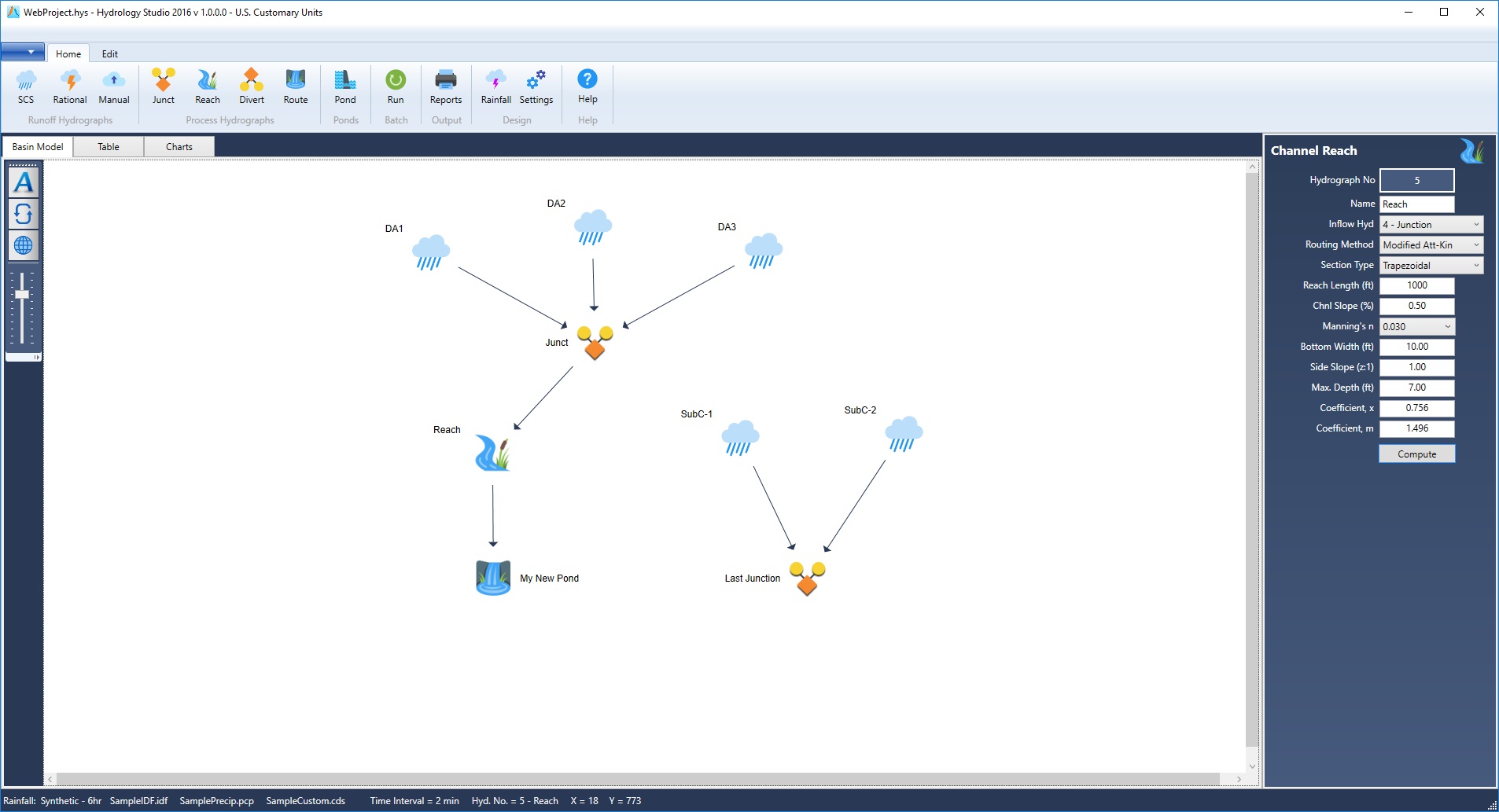The width and height of the screenshot is (1499, 812).
Task: Click the Reach Length input field
Action: coord(1416,285)
